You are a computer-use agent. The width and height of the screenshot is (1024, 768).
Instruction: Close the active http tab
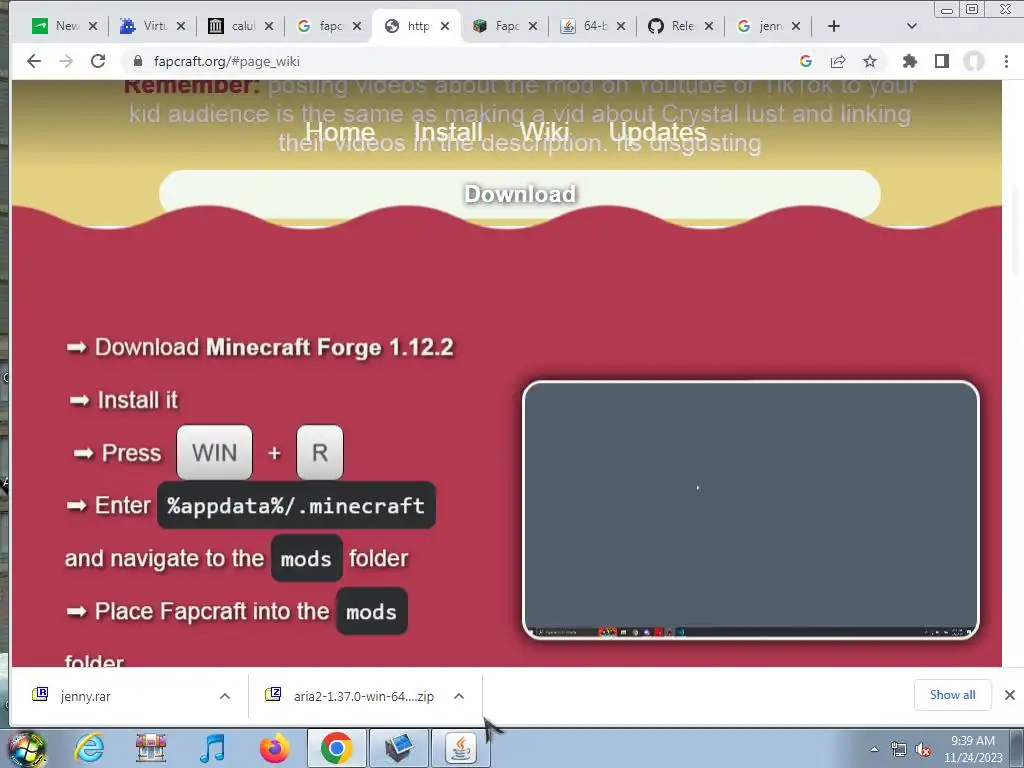tap(445, 26)
